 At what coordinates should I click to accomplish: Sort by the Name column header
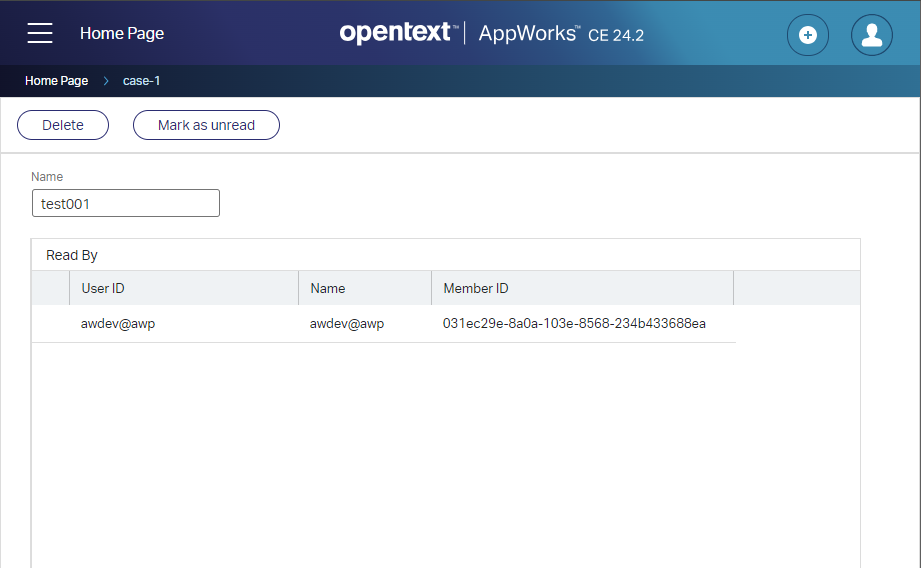click(x=328, y=288)
